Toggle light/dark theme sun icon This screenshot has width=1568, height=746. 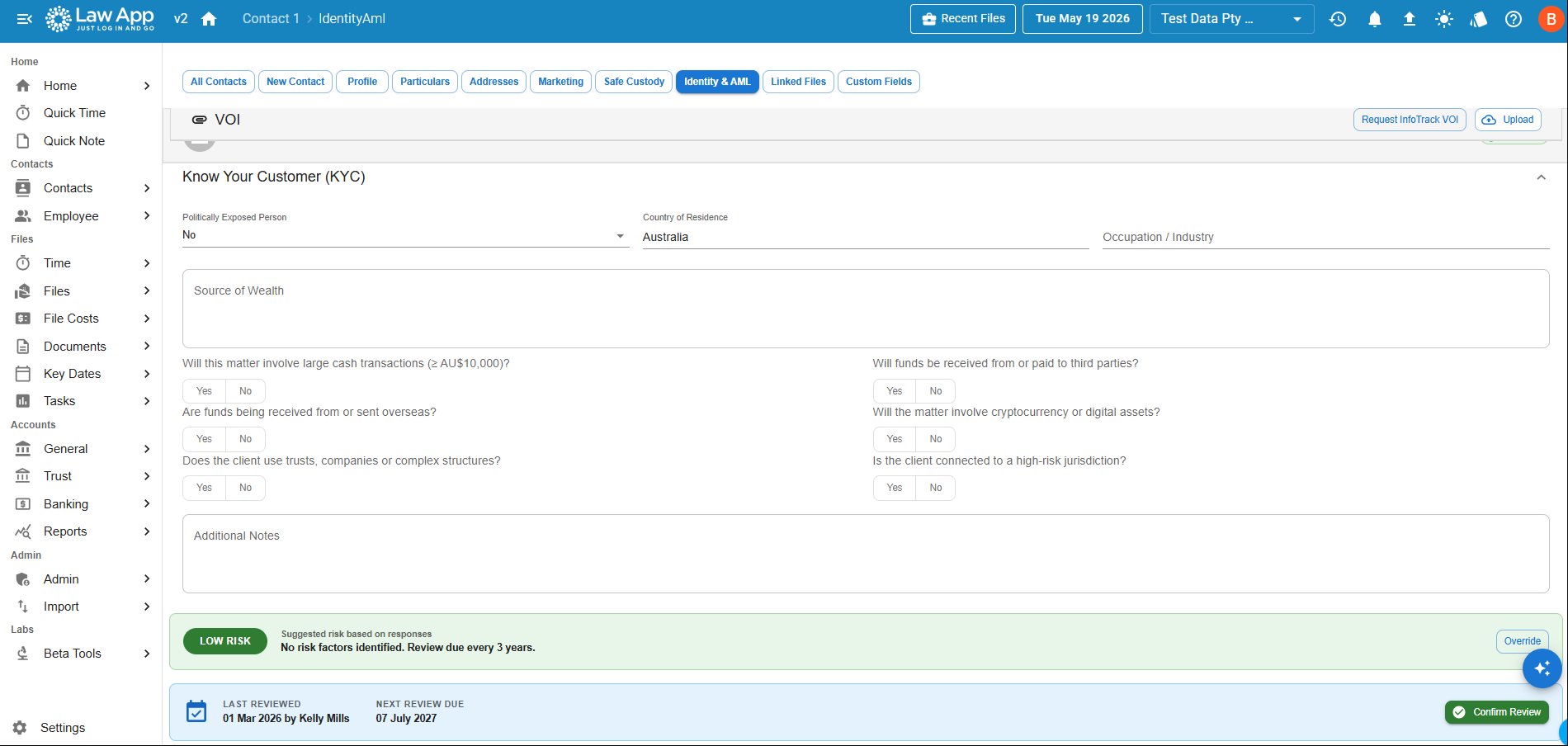click(x=1443, y=18)
